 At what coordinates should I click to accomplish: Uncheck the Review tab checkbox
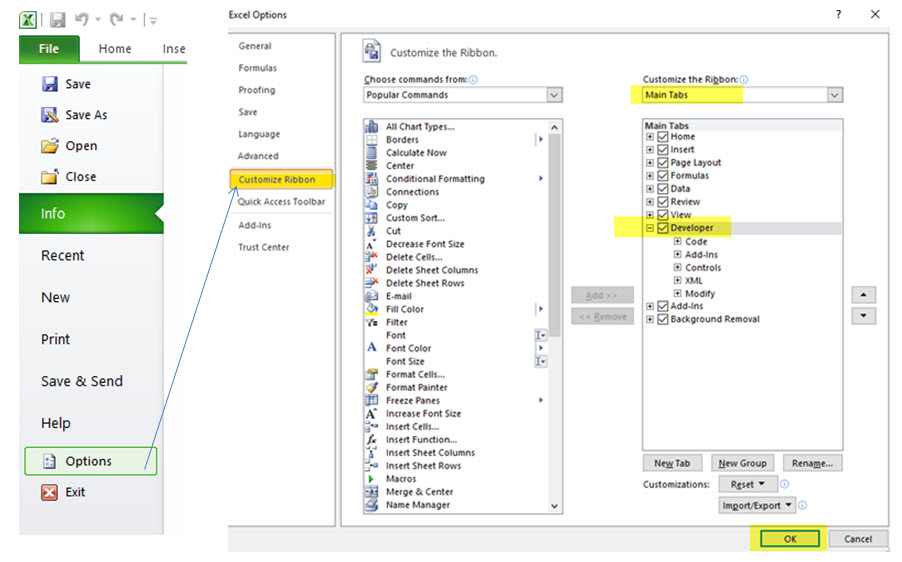pos(663,202)
